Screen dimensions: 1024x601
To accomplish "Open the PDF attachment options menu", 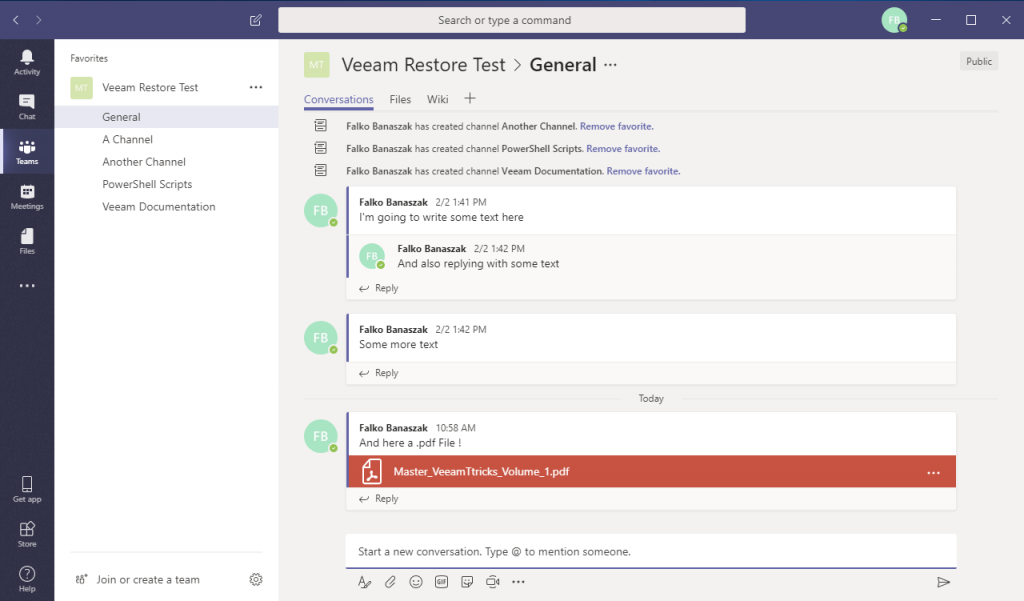I will 934,472.
